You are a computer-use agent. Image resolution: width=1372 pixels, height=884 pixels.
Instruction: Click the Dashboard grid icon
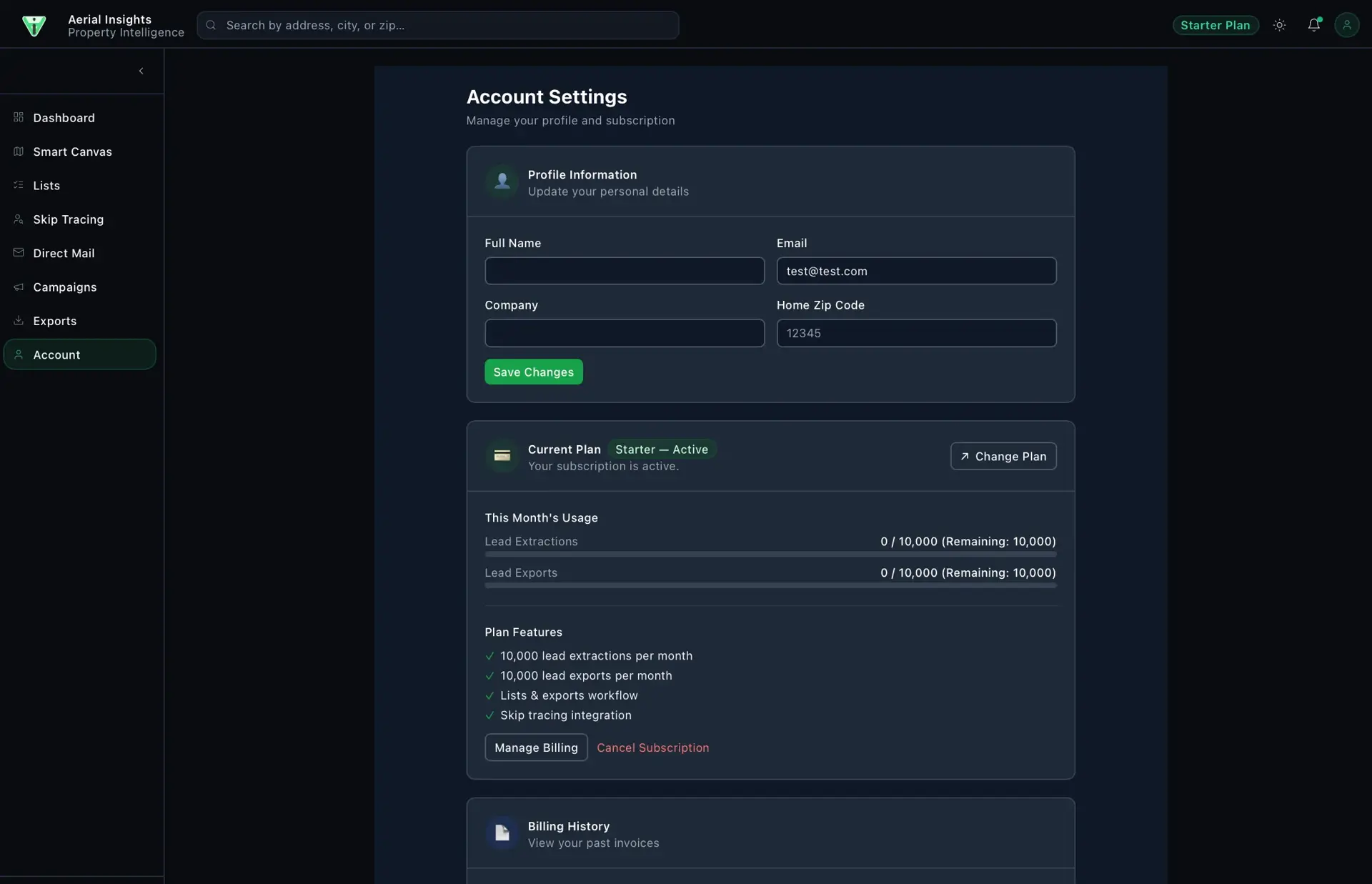tap(19, 117)
